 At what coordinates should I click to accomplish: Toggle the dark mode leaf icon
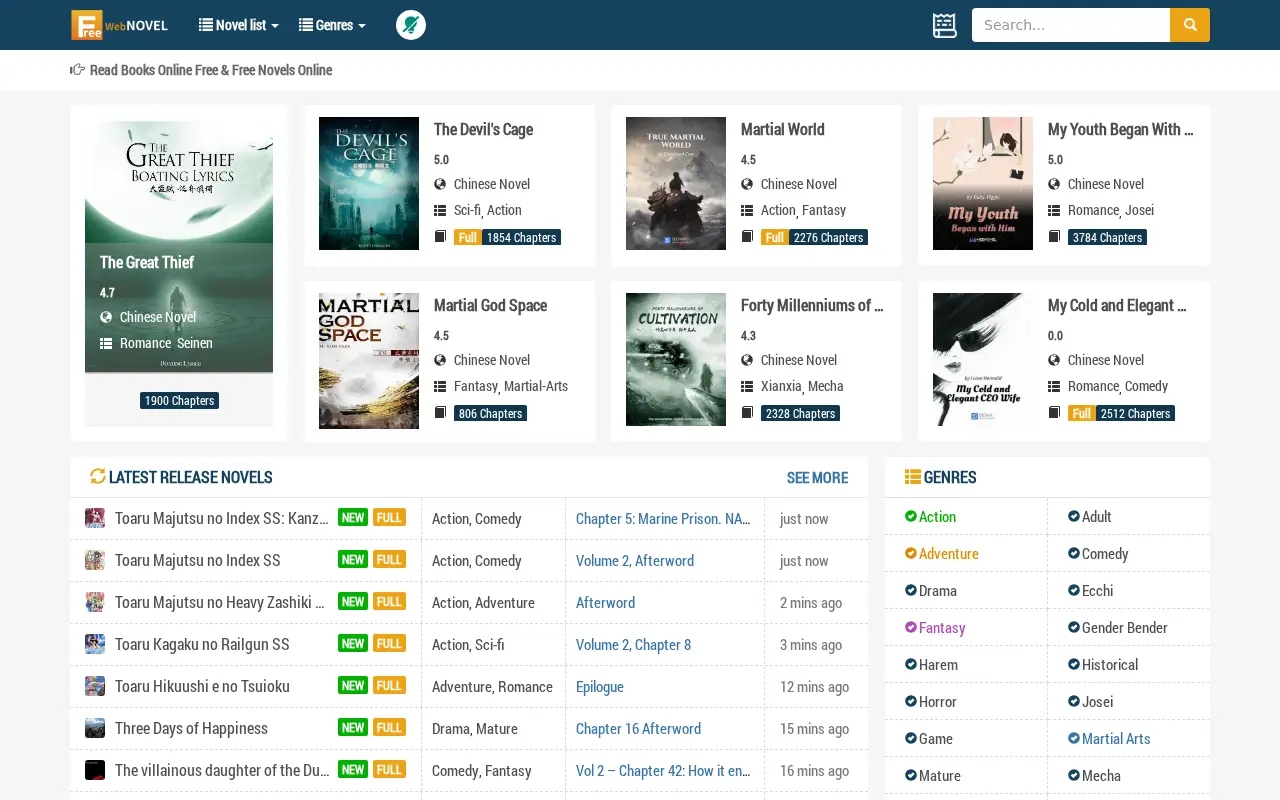(411, 25)
